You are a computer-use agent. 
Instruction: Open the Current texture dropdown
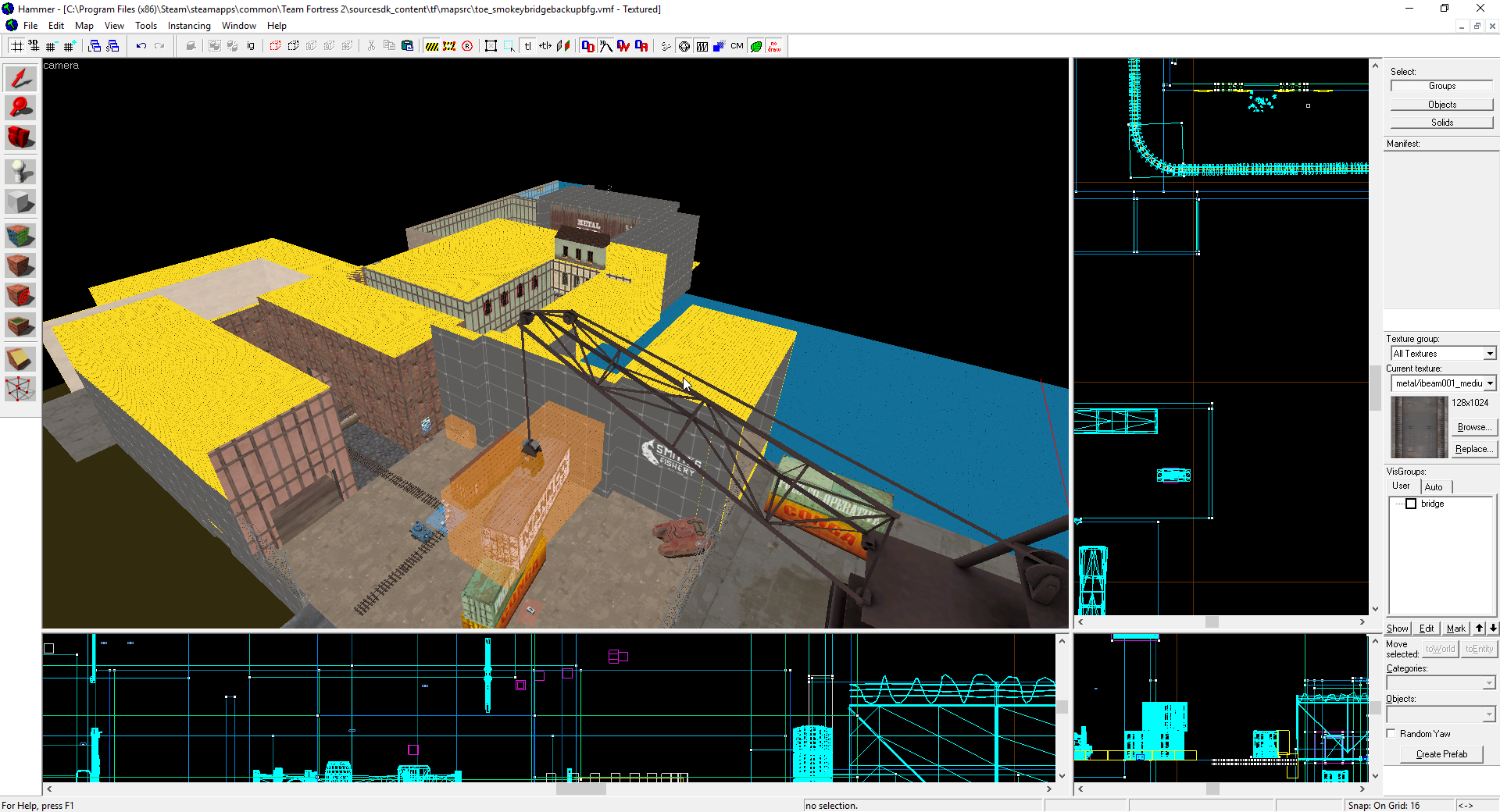tap(1490, 383)
